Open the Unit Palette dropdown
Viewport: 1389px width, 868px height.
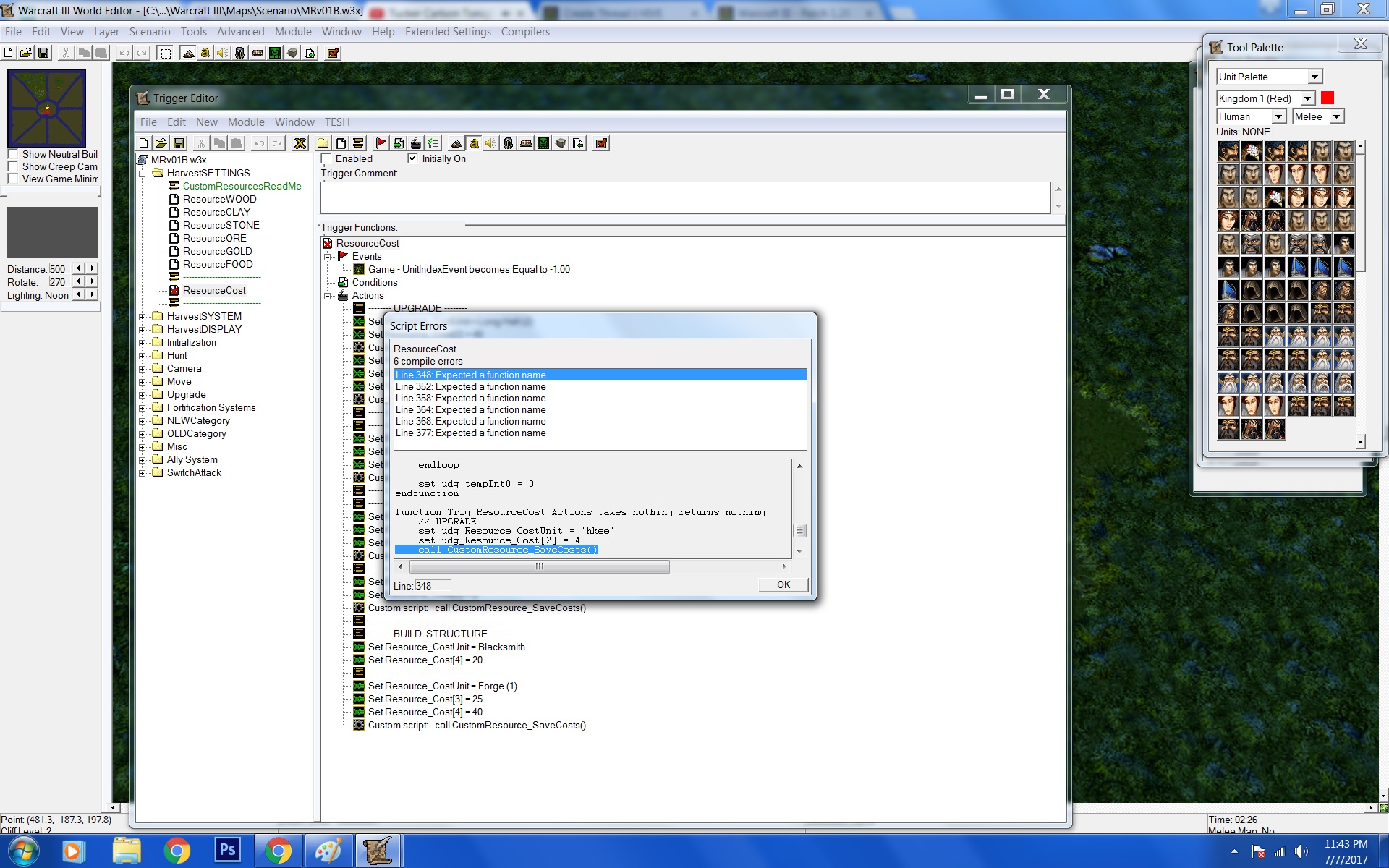coord(1315,77)
